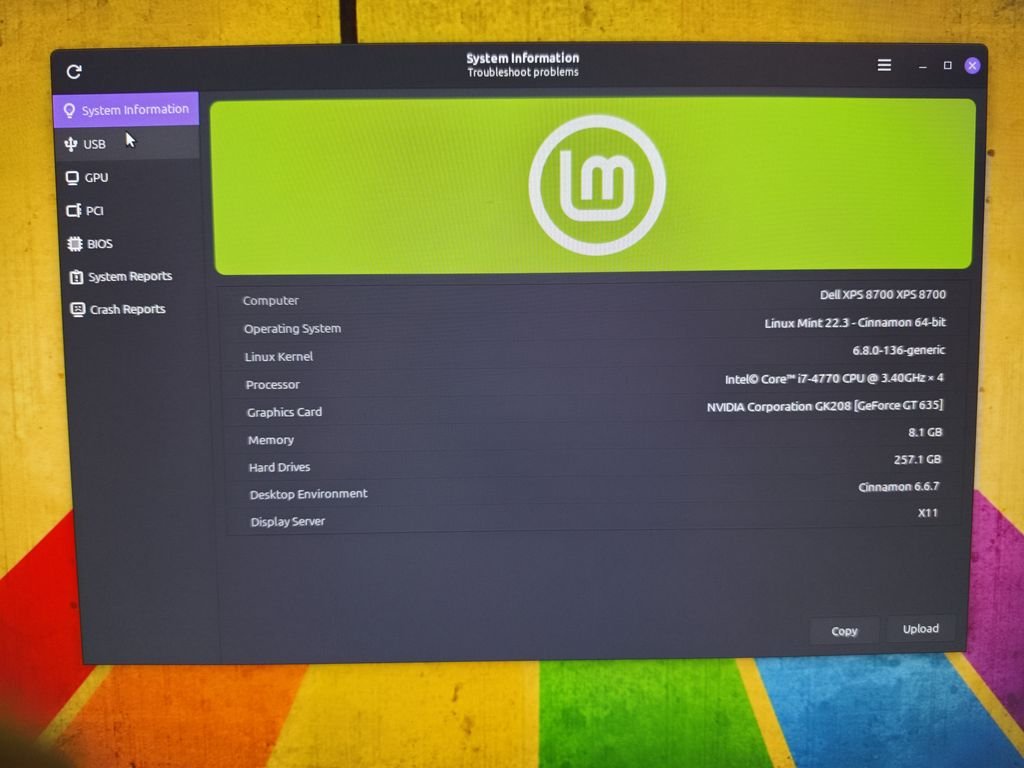1024x768 pixels.
Task: Open the hamburger menu in the header
Action: 884,65
